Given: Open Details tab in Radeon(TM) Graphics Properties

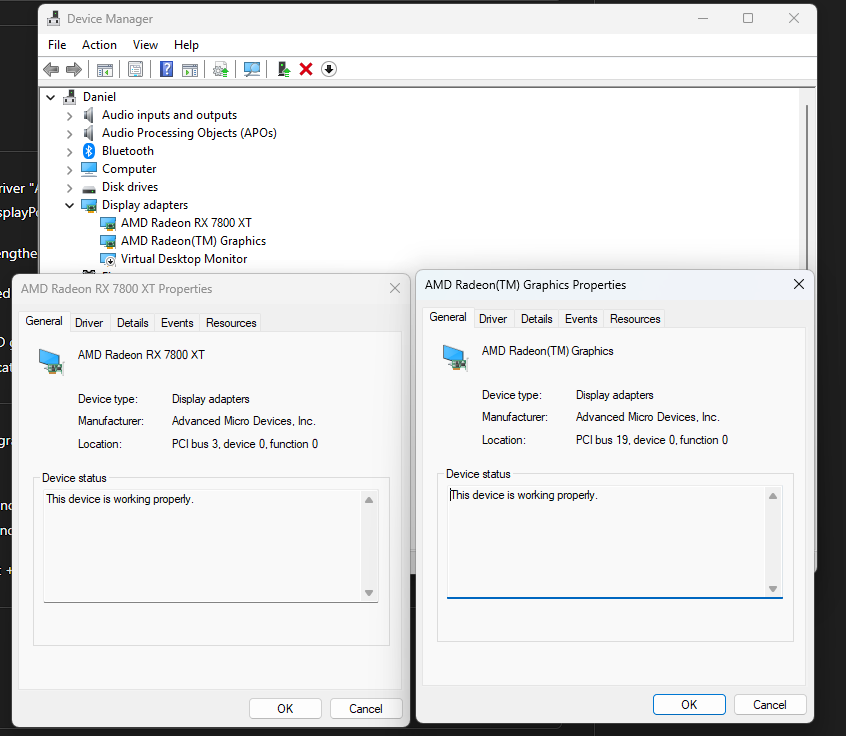Looking at the screenshot, I should point(537,319).
